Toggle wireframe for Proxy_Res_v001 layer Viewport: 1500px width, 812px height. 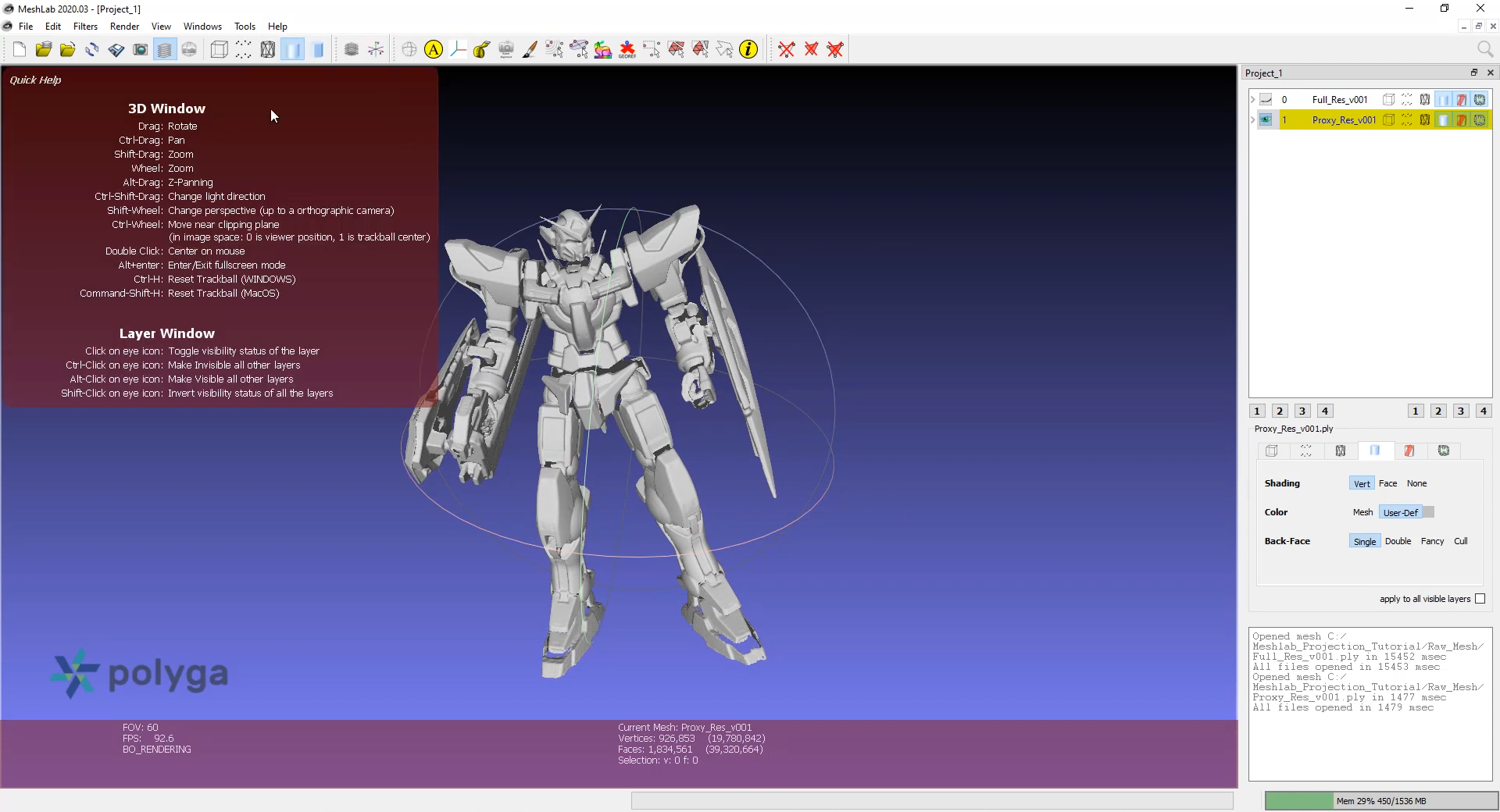1425,120
